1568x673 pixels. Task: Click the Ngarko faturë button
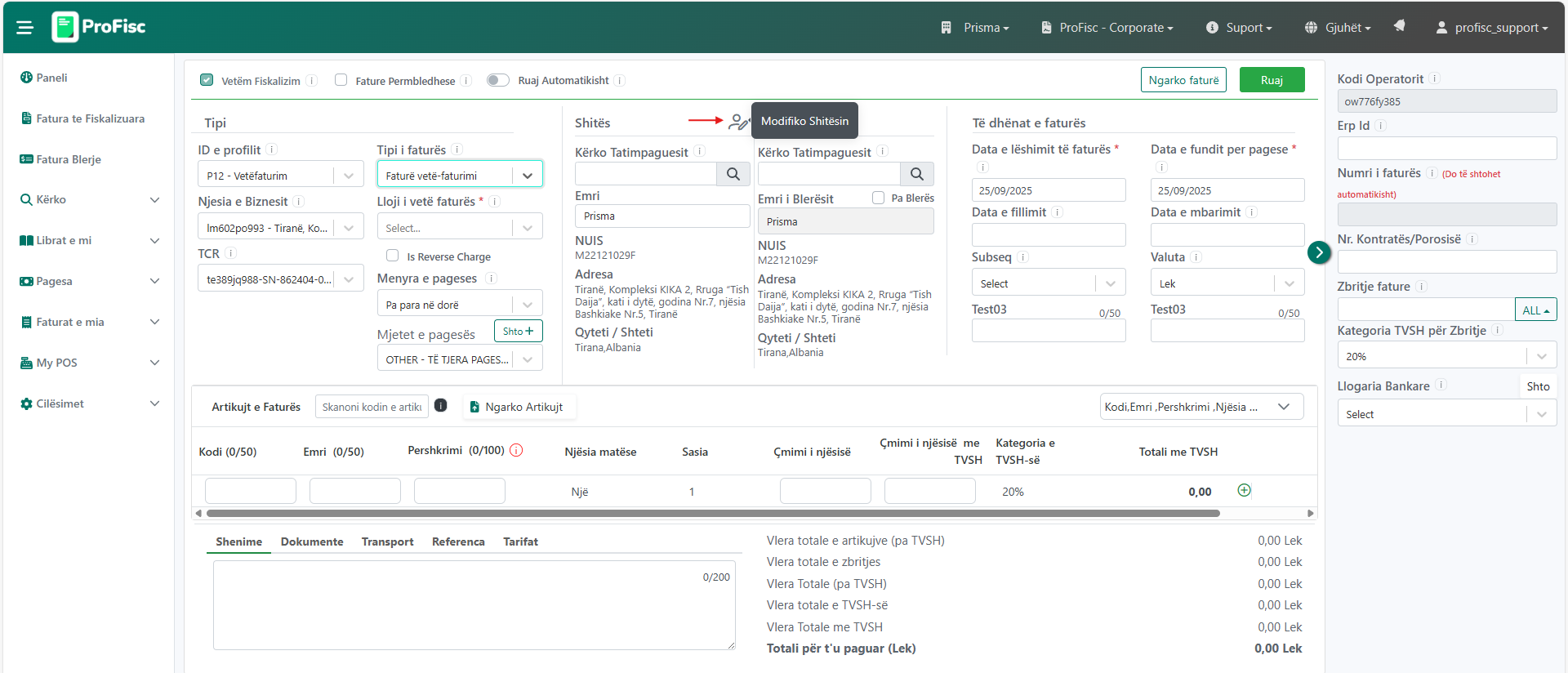click(x=1183, y=80)
